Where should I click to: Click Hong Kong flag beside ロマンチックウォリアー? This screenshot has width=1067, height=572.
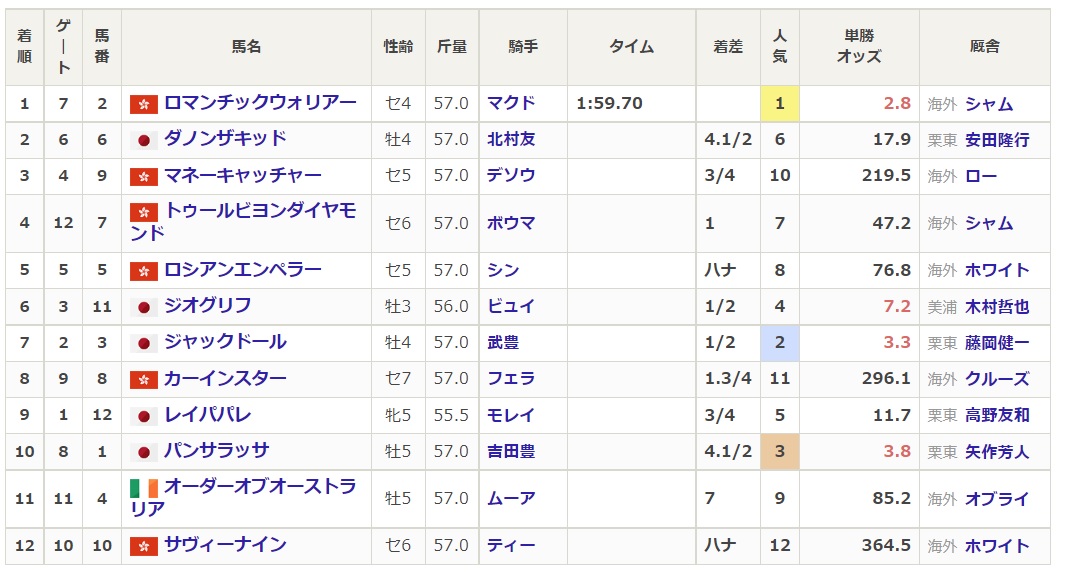(x=144, y=104)
